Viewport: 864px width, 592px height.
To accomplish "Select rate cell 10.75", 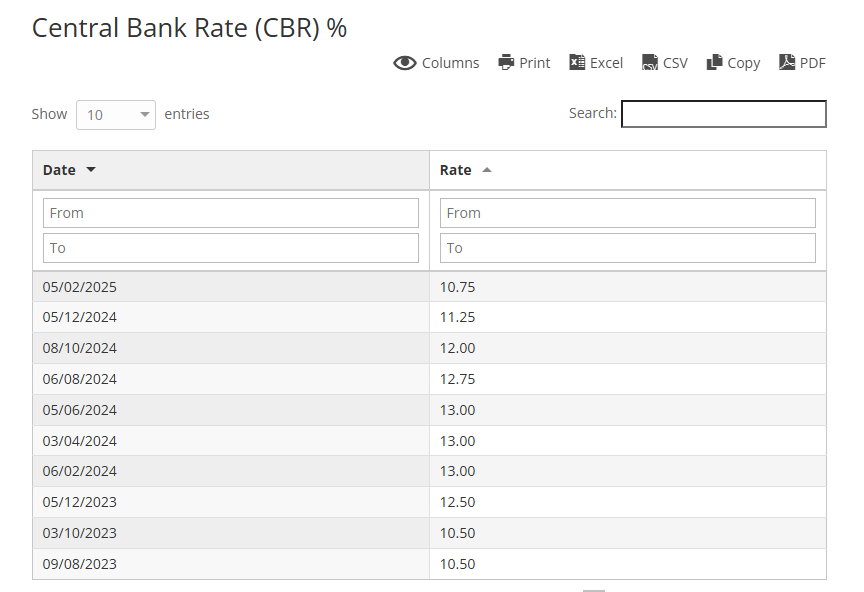I will pyautogui.click(x=628, y=287).
